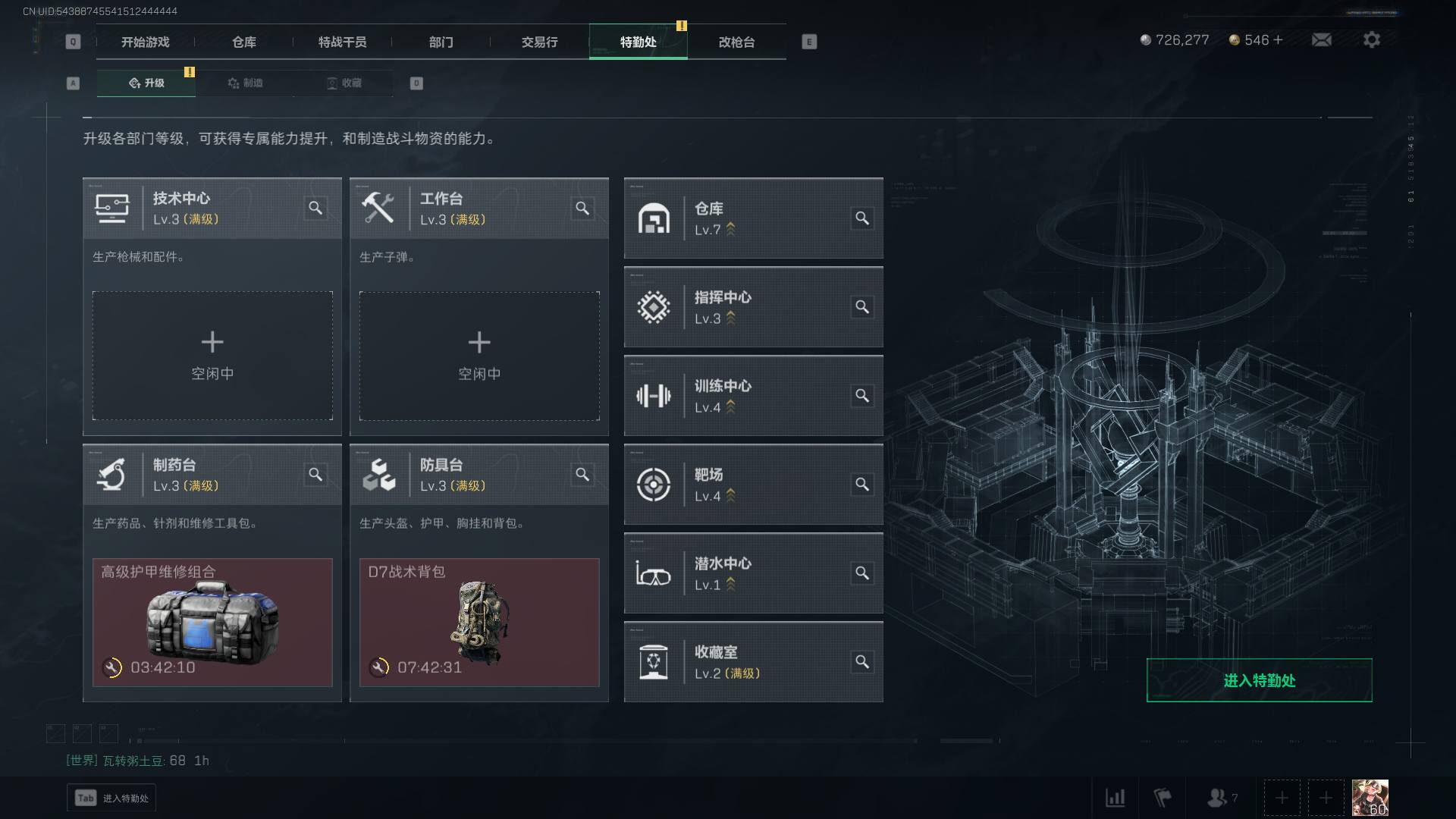This screenshot has height=819, width=1456.
Task: Open the 改枪台 tab
Action: [736, 42]
